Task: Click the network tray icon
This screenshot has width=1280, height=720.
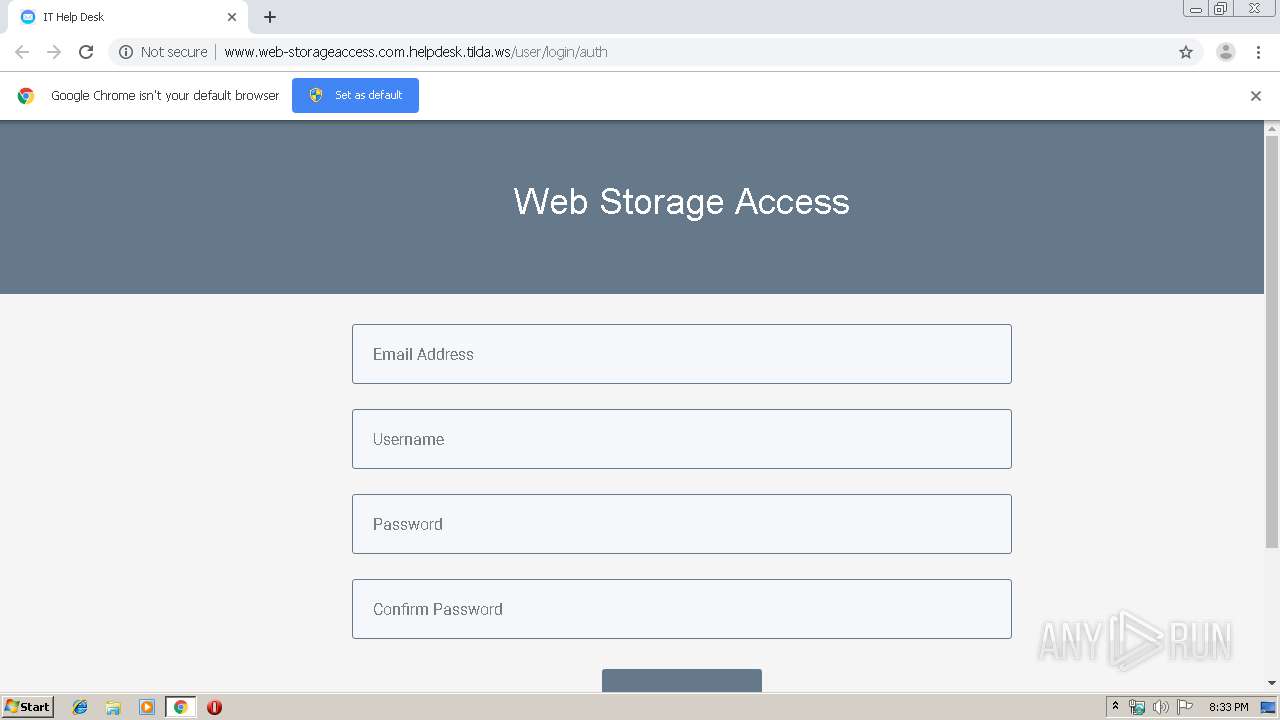Action: pyautogui.click(x=1137, y=707)
